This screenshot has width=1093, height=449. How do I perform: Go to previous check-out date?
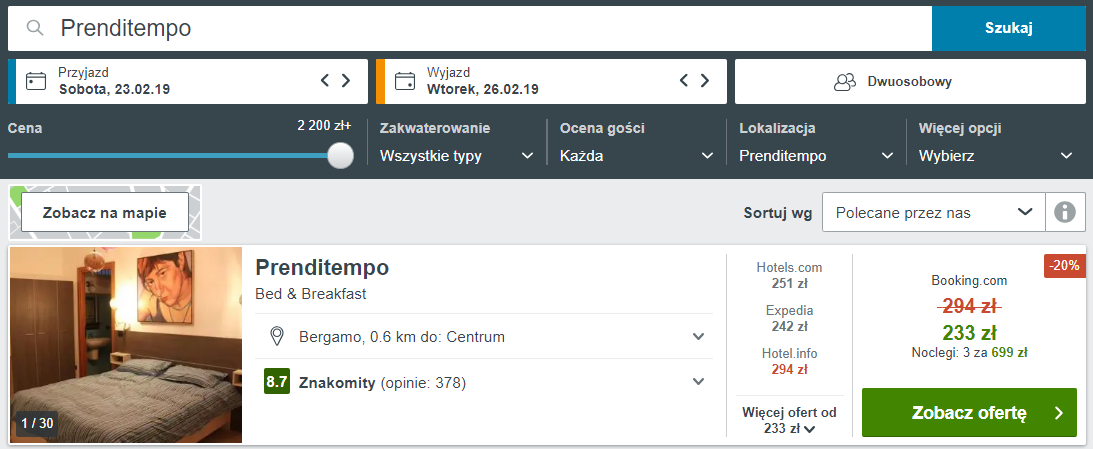(685, 81)
